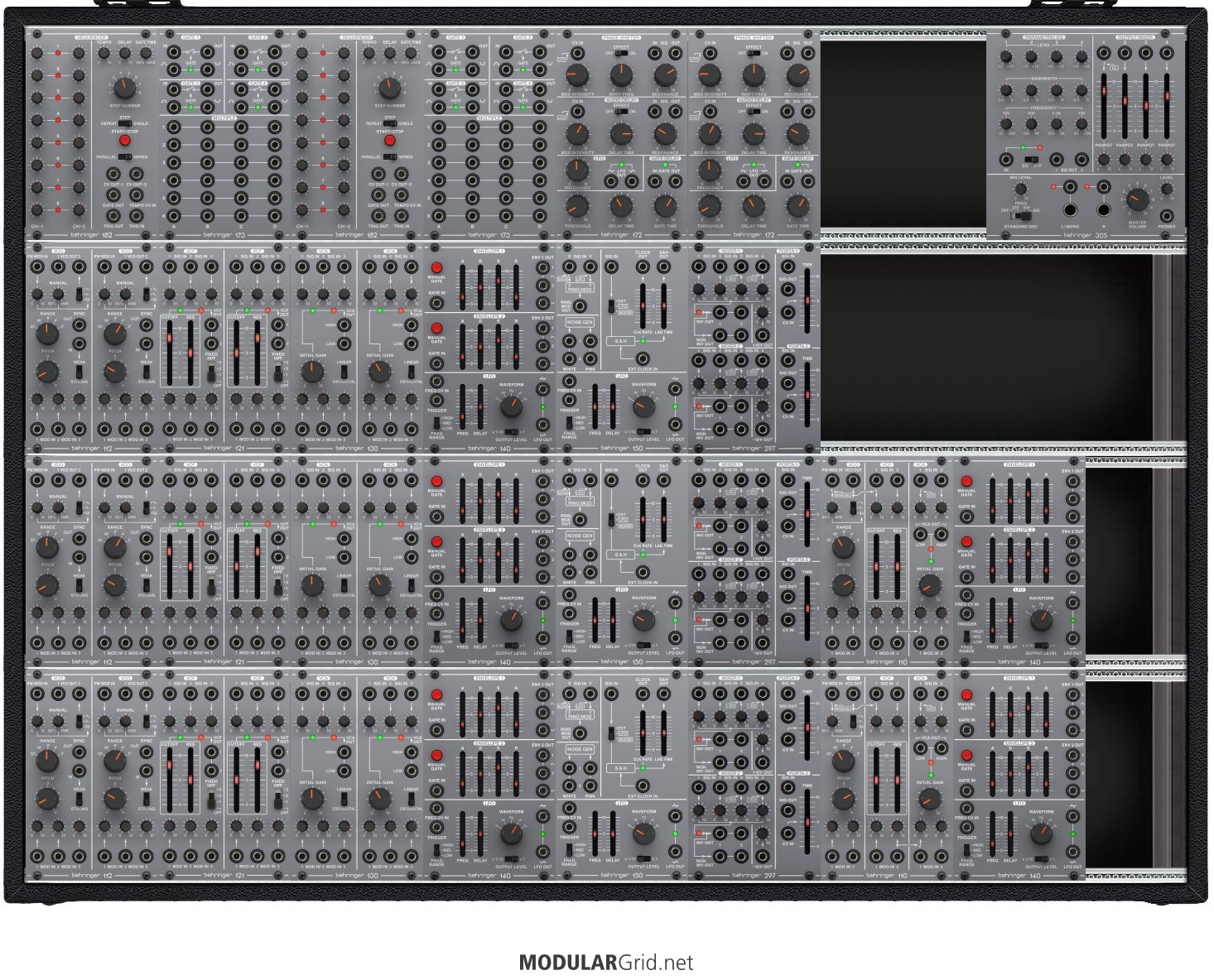1214x980 pixels.
Task: Click Multiple row 1 column A jack on left 173
Action: (x=174, y=127)
